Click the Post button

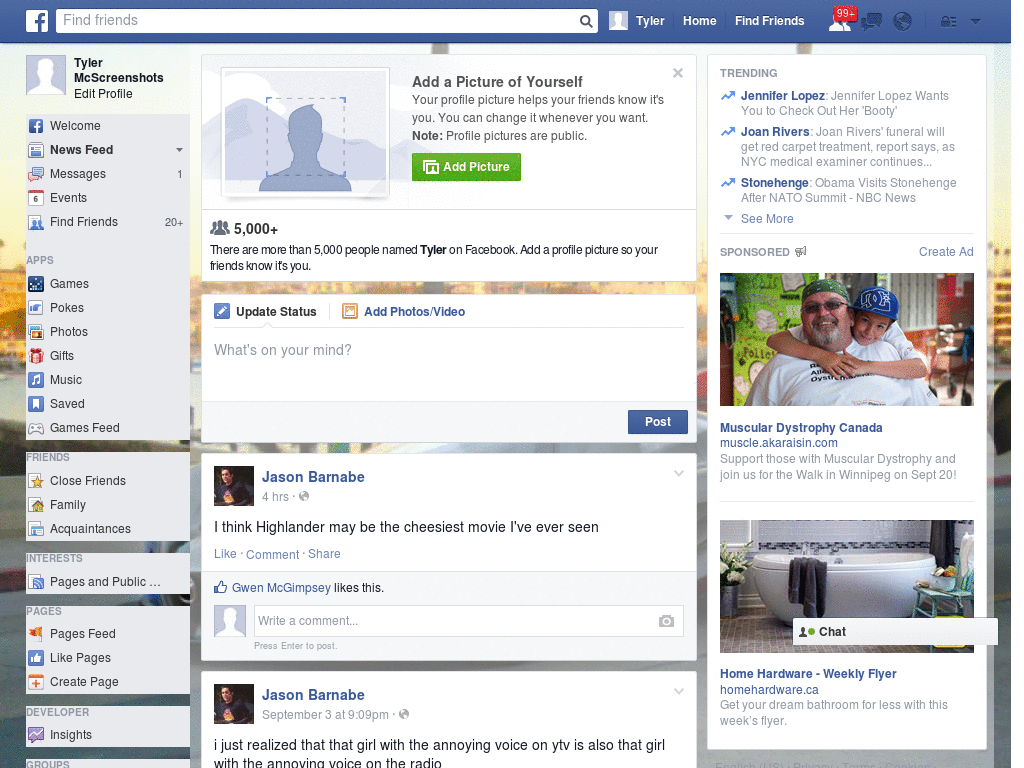coord(658,422)
